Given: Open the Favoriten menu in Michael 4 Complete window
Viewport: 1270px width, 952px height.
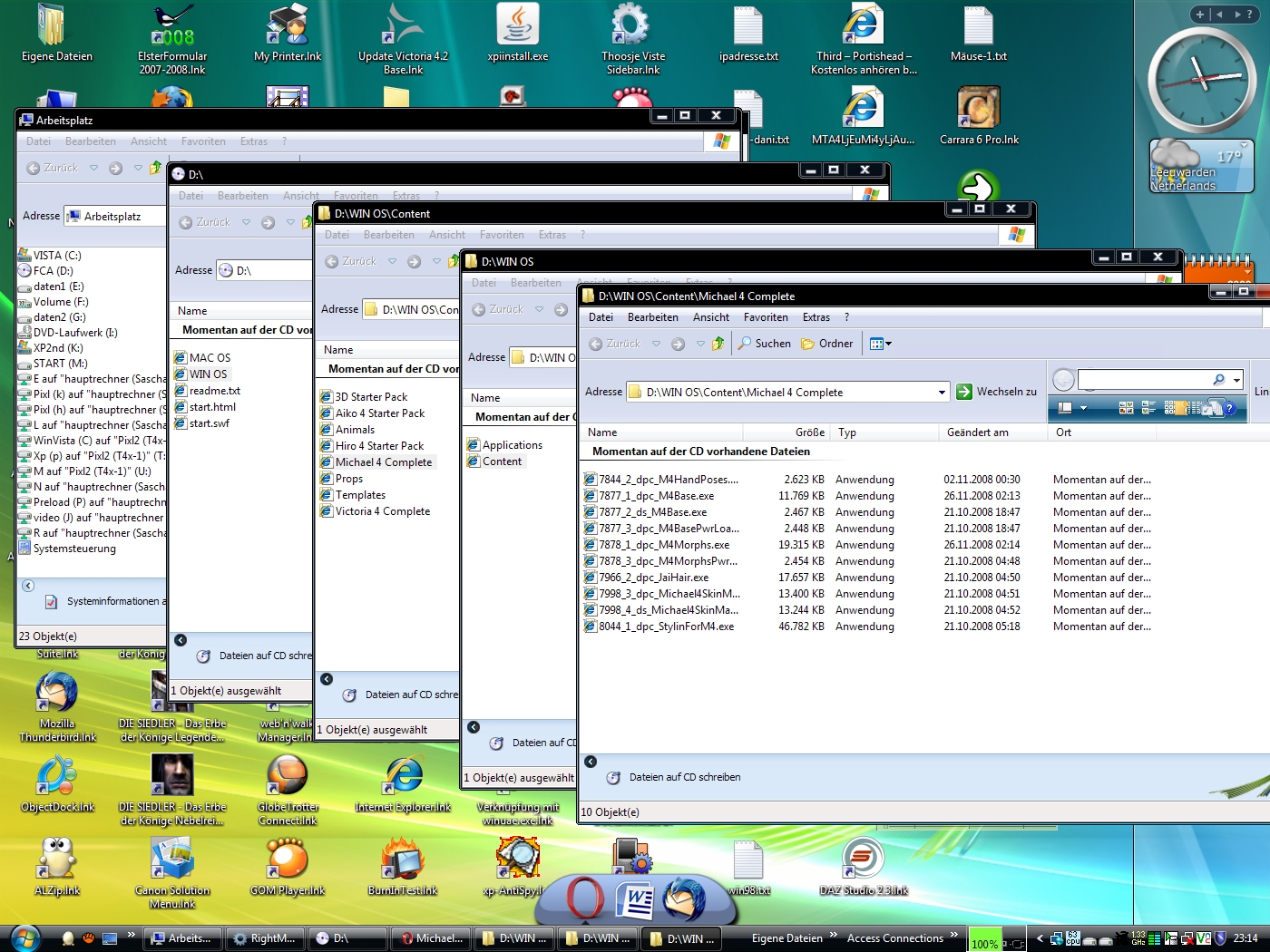Looking at the screenshot, I should [x=766, y=317].
